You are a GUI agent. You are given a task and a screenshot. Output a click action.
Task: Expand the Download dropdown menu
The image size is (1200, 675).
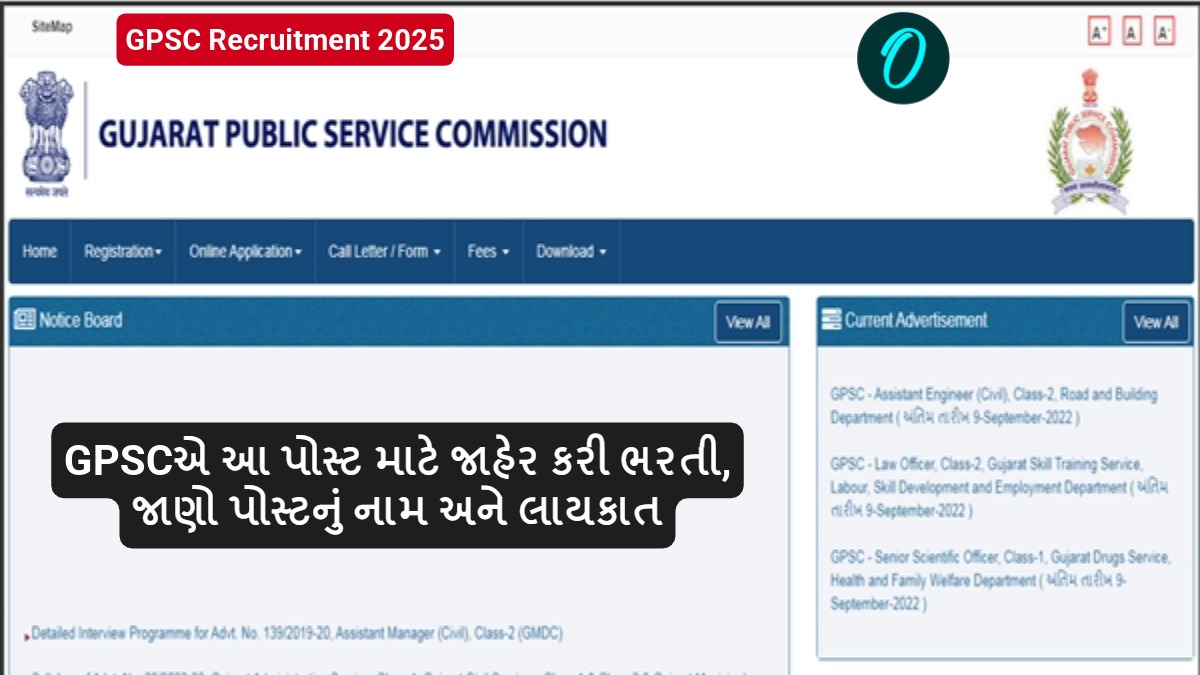(571, 252)
